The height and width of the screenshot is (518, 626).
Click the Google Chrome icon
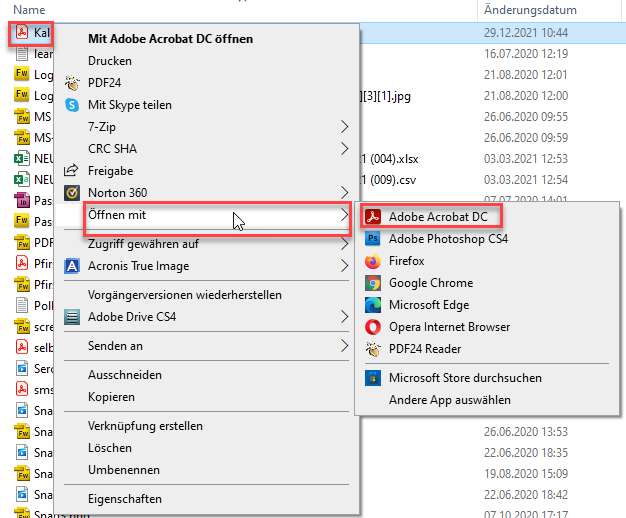(x=373, y=283)
